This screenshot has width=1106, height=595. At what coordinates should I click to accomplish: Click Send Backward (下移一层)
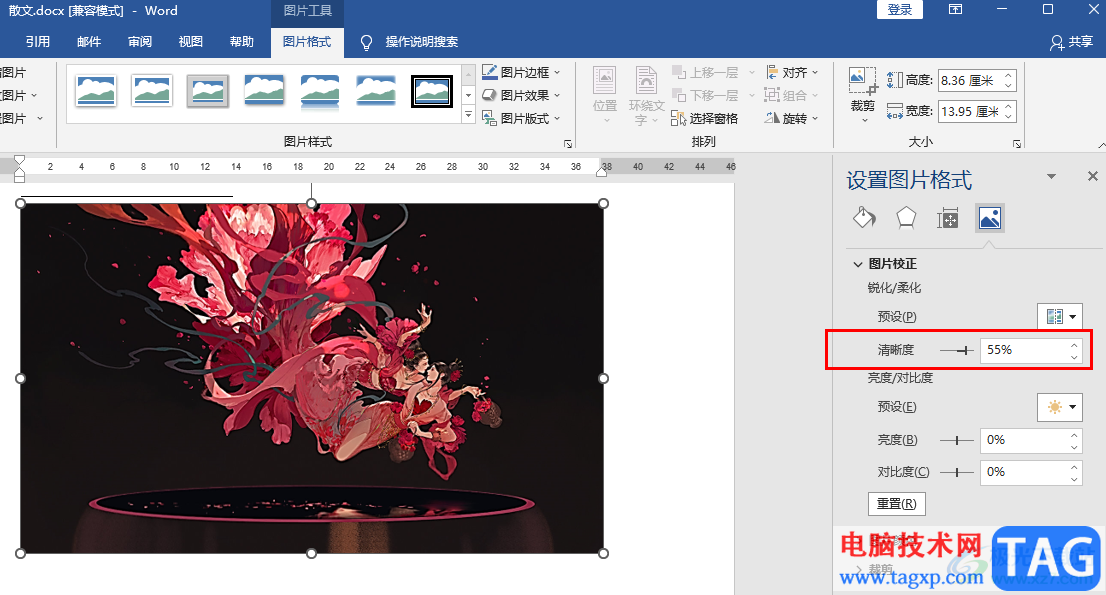pyautogui.click(x=705, y=95)
